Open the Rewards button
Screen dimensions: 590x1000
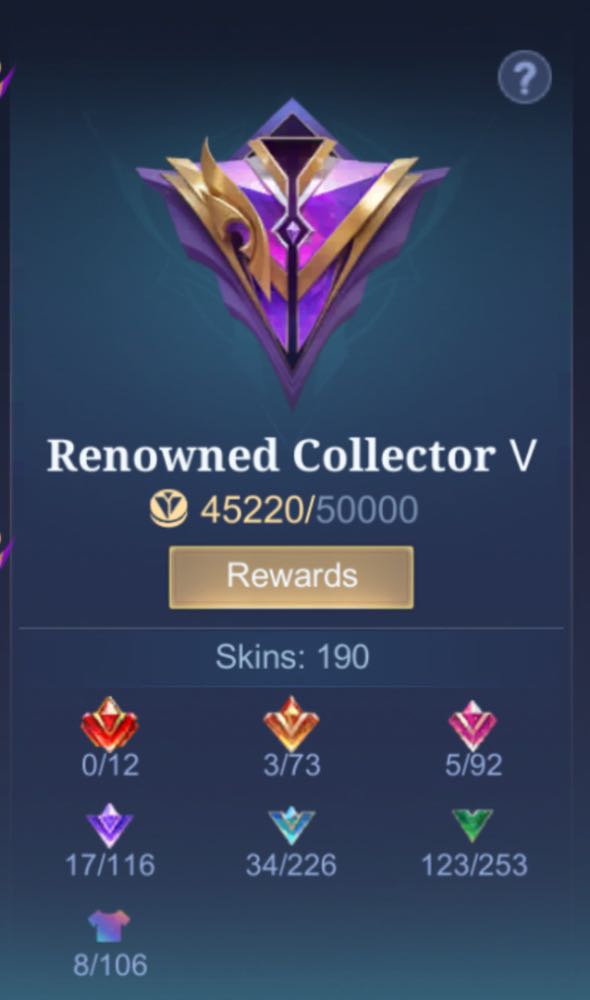pyautogui.click(x=291, y=577)
